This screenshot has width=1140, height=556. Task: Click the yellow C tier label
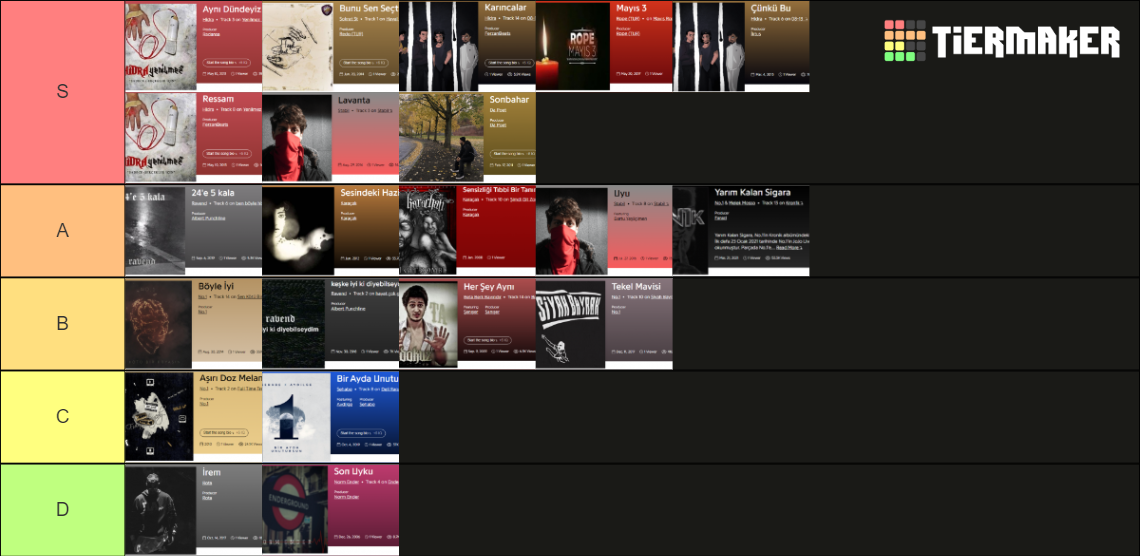[63, 416]
